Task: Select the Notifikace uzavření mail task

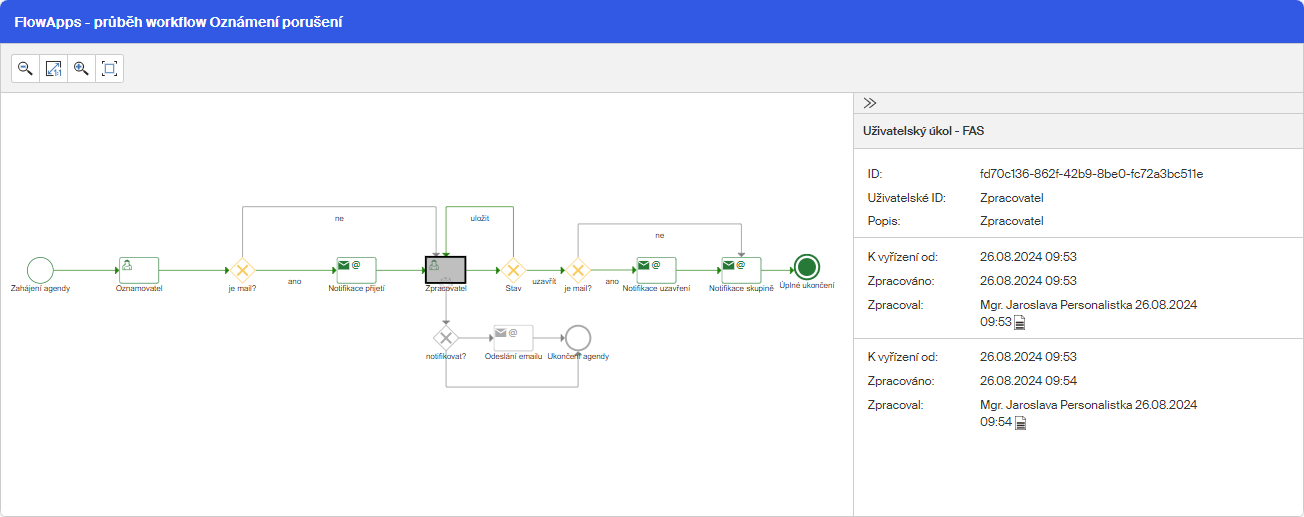Action: click(656, 270)
